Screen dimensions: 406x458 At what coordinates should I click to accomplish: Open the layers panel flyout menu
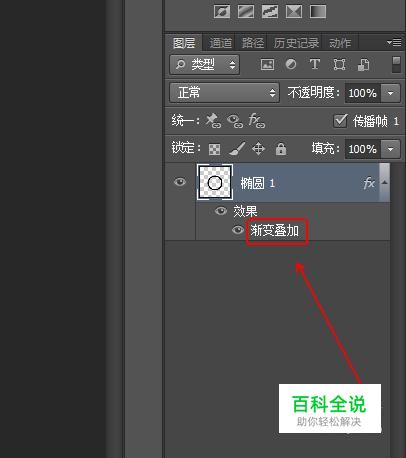pos(394,43)
